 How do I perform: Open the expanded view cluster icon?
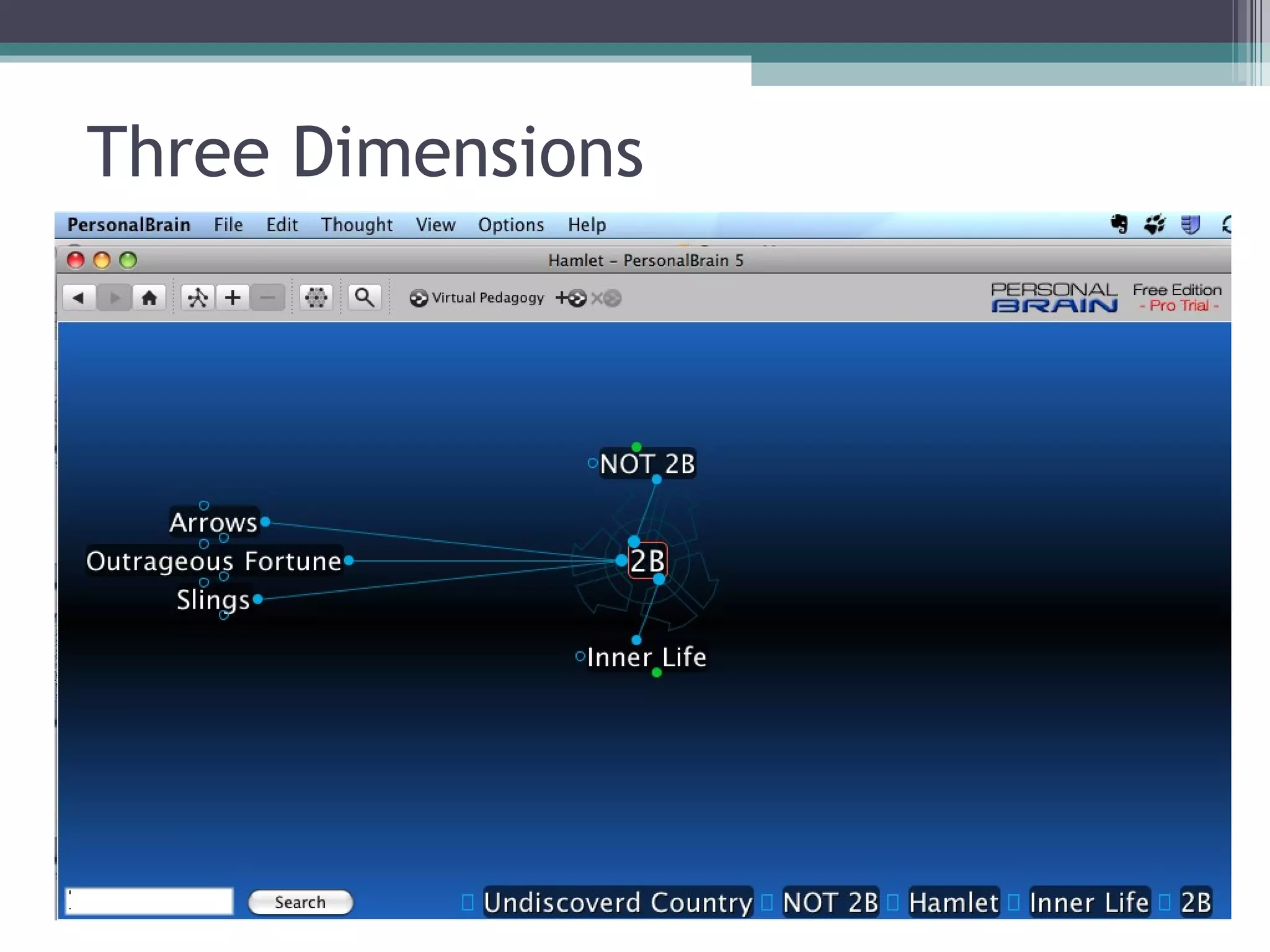pos(316,298)
